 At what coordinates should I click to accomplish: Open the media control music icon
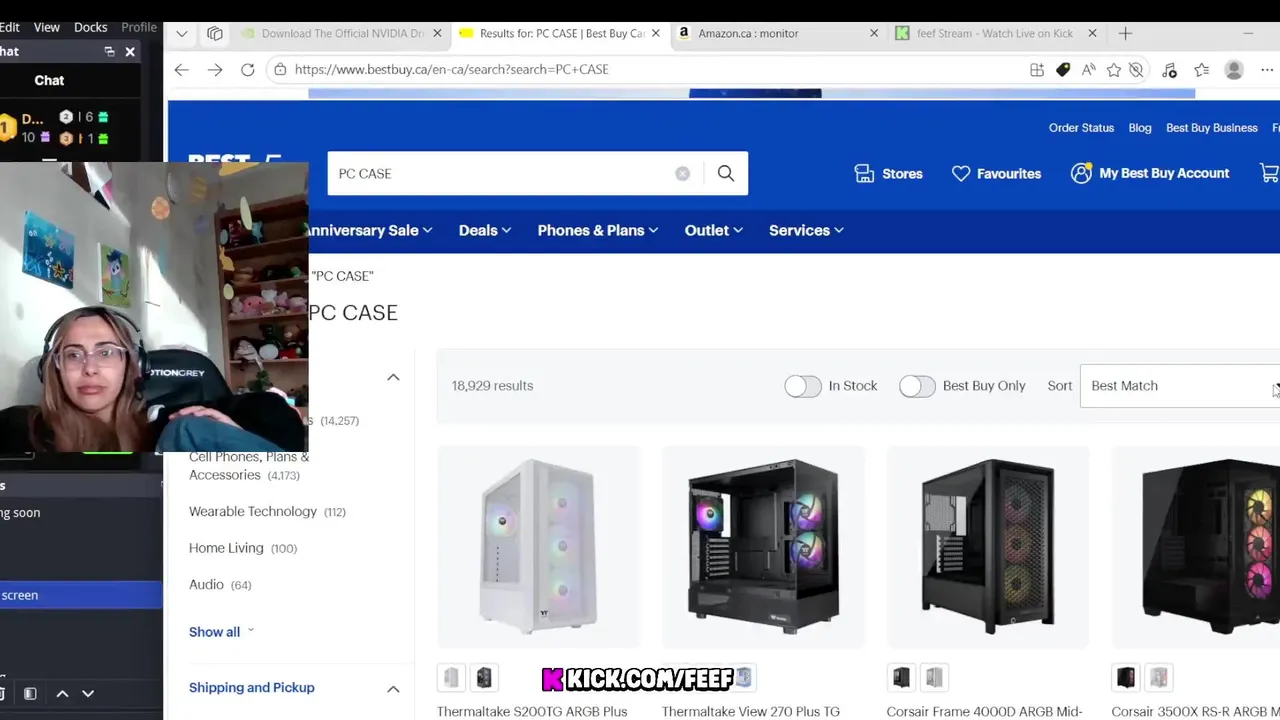(1169, 69)
